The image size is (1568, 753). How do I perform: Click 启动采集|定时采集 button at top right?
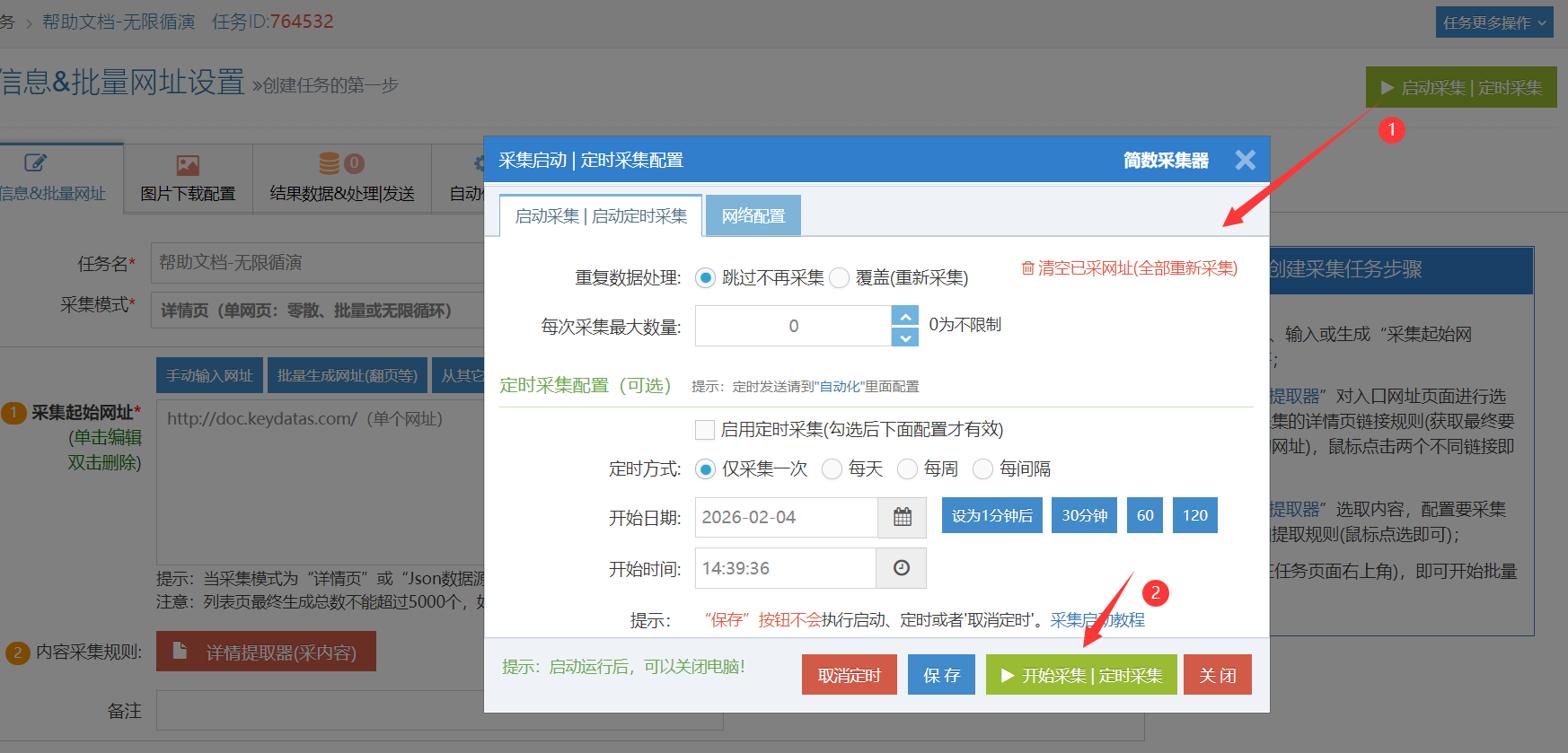coord(1461,87)
